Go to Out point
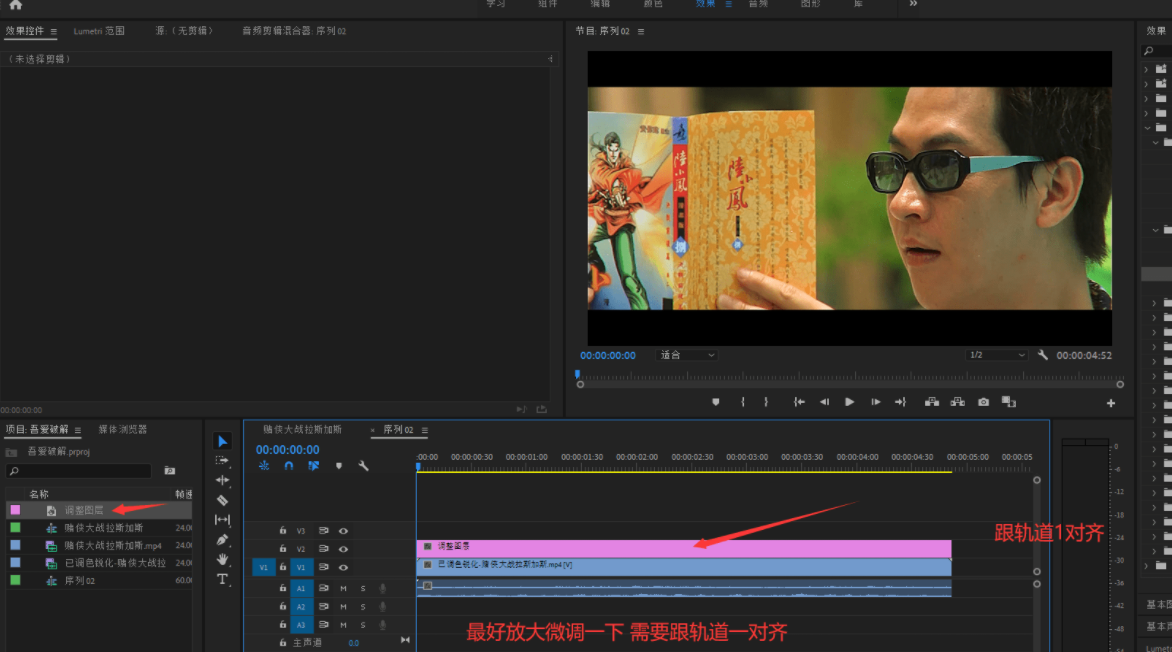 point(901,402)
